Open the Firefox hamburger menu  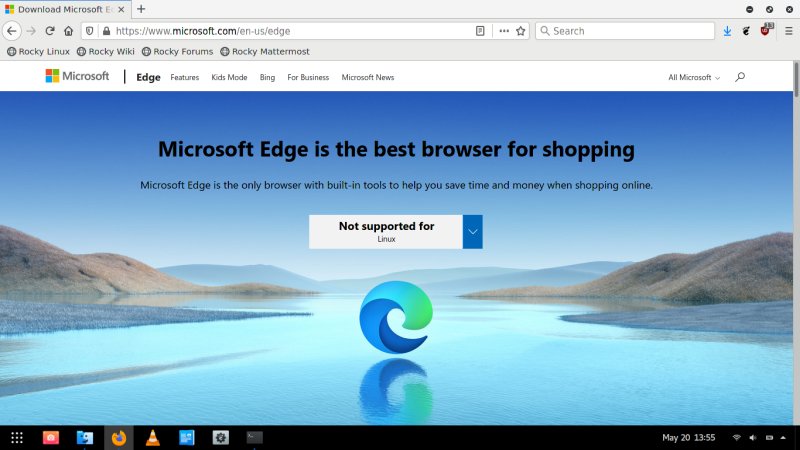(788, 31)
